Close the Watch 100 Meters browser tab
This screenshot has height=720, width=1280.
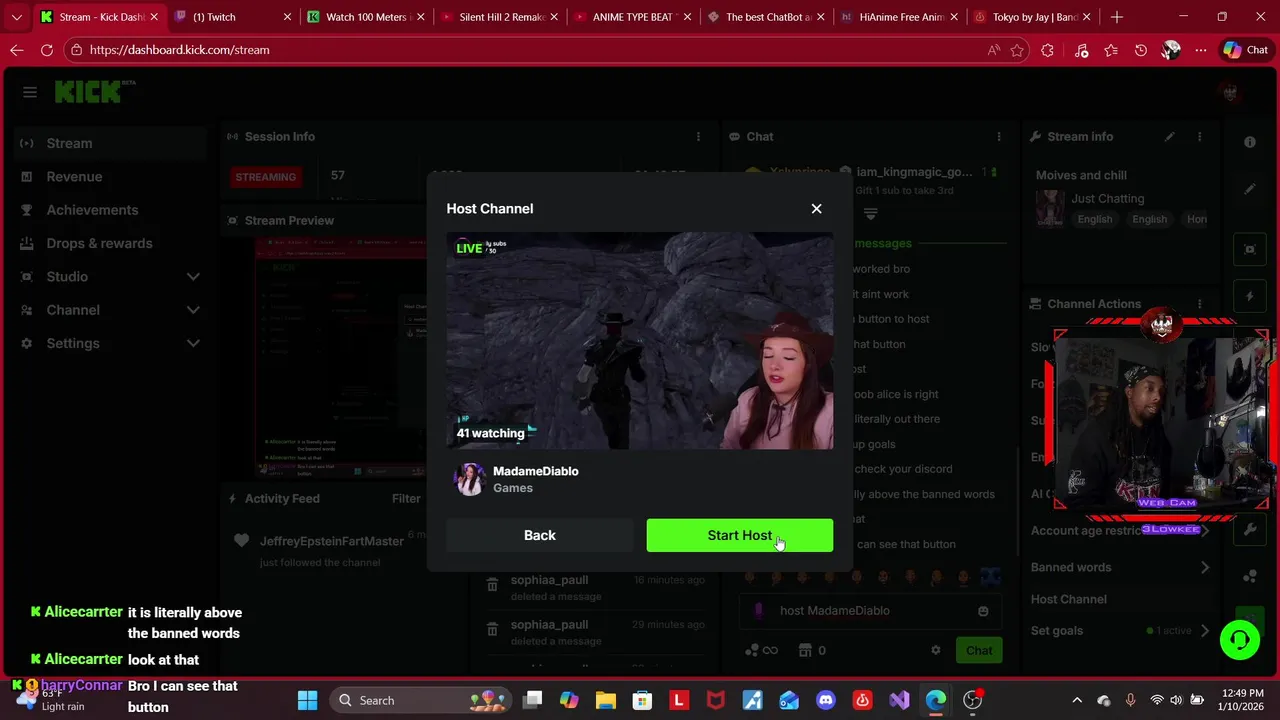420,17
